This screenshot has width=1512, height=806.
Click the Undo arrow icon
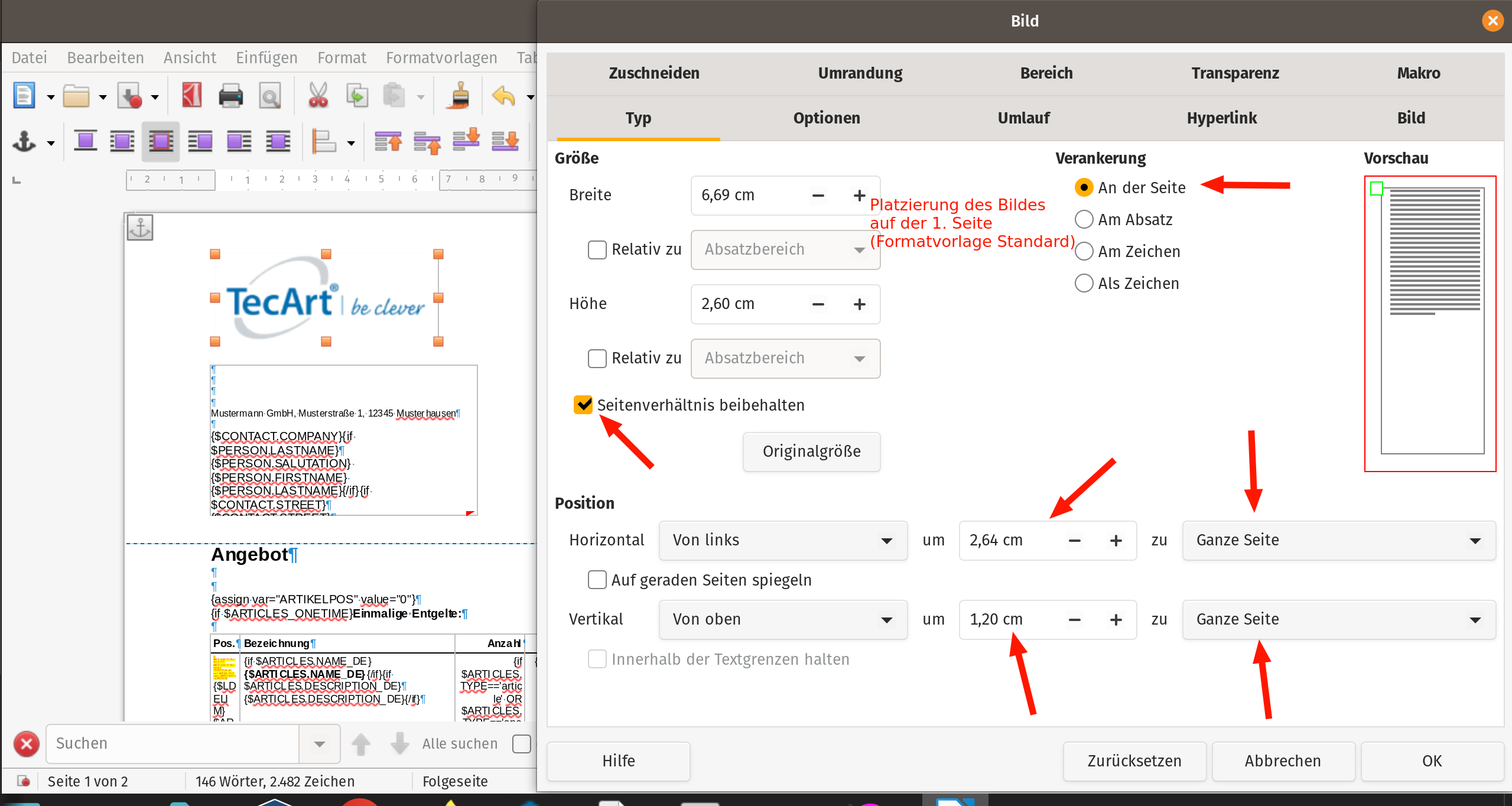point(503,96)
